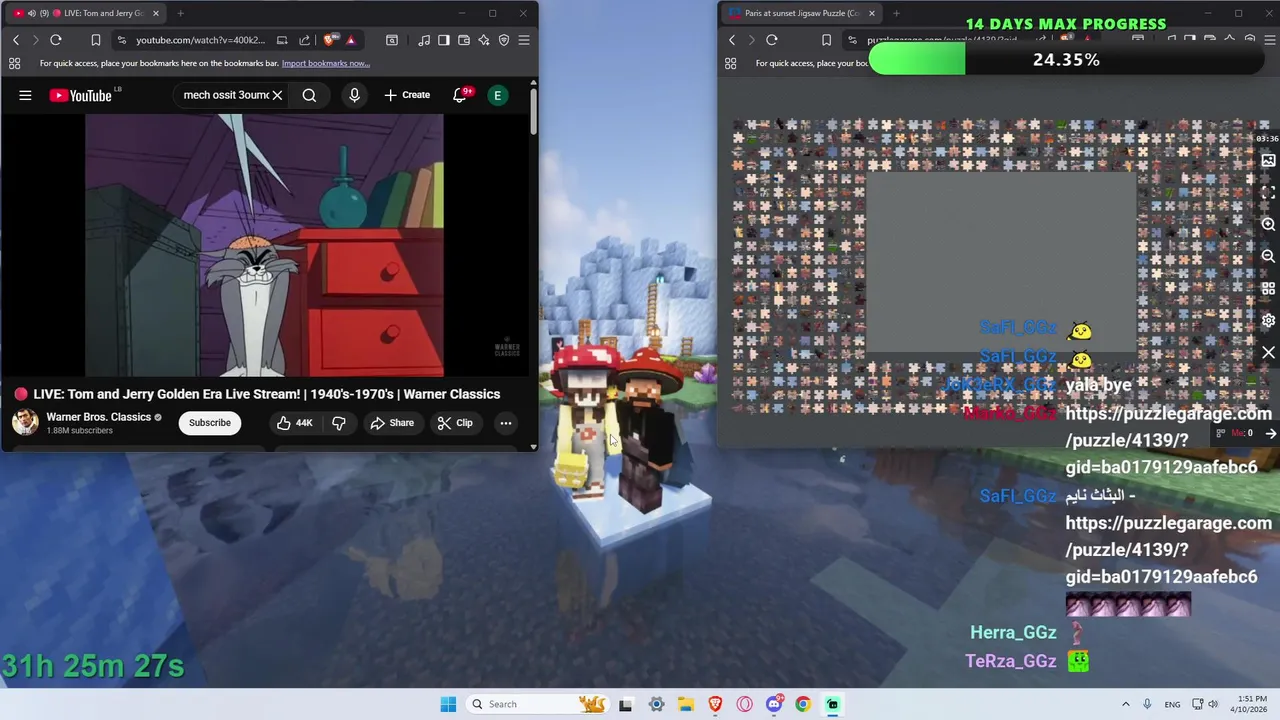Show hidden system tray icons chevron
Screen dimensions: 1280x720
click(1125, 704)
